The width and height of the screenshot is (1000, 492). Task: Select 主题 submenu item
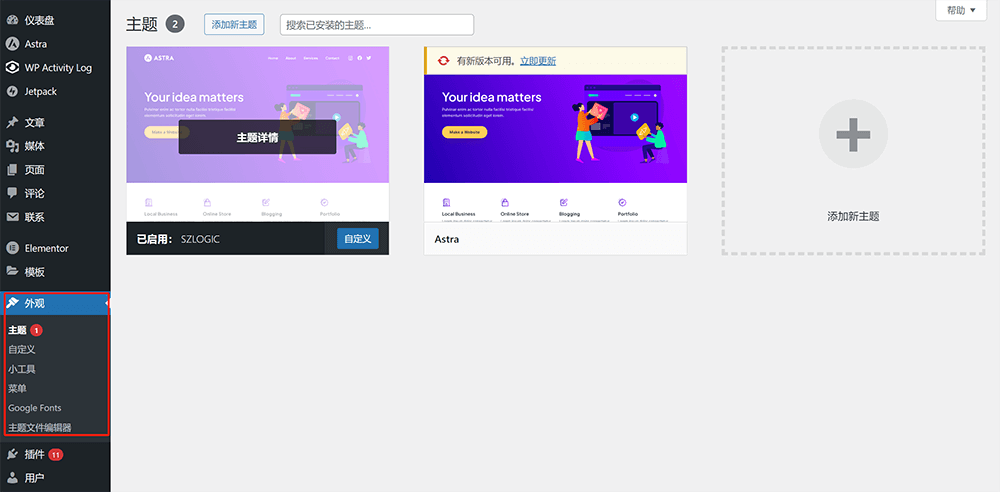pyautogui.click(x=17, y=330)
